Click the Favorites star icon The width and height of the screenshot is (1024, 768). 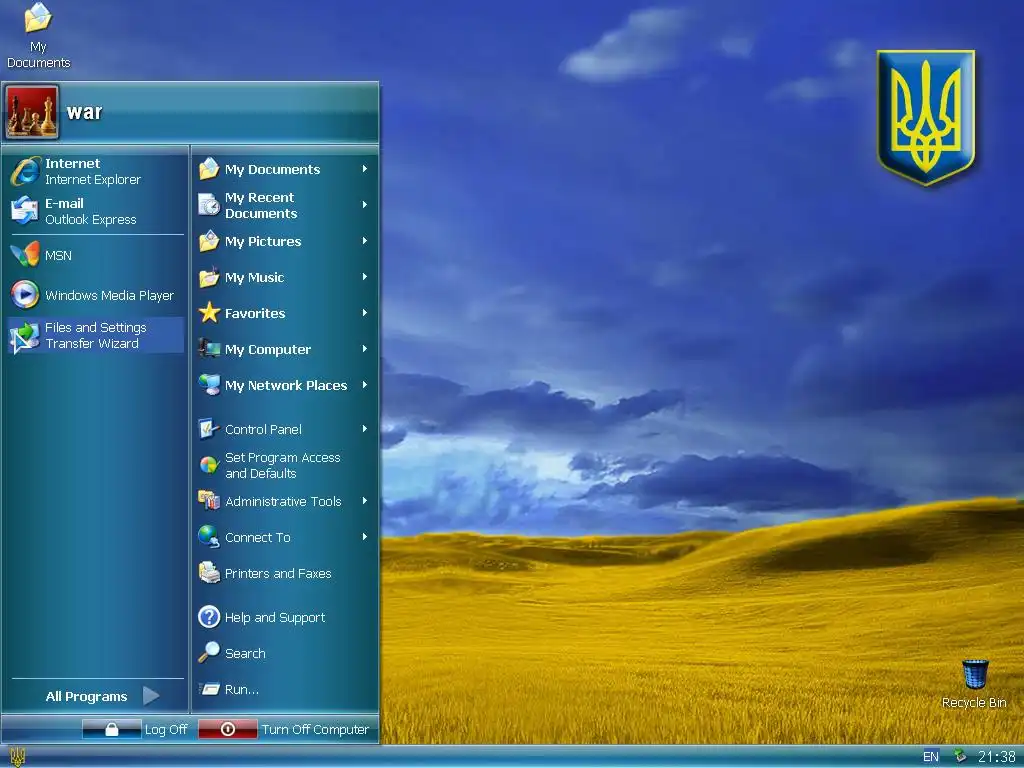click(x=209, y=313)
